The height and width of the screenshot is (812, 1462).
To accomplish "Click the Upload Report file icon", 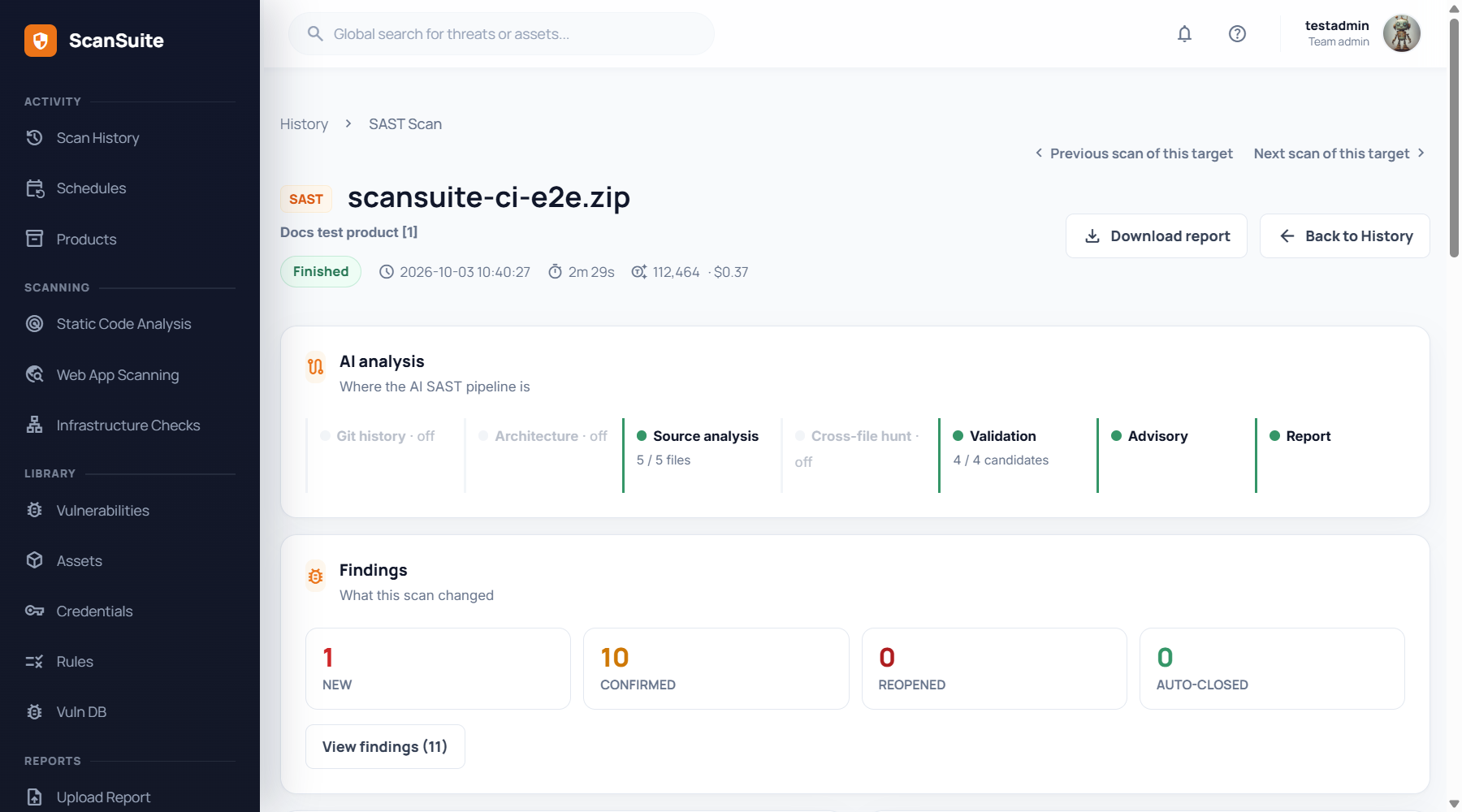I will click(x=34, y=797).
